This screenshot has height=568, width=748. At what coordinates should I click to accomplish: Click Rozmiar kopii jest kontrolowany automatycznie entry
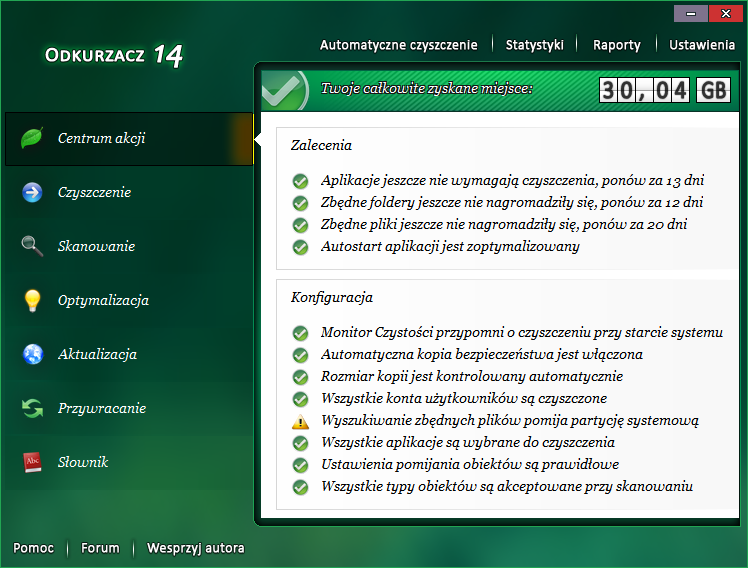[x=472, y=376]
